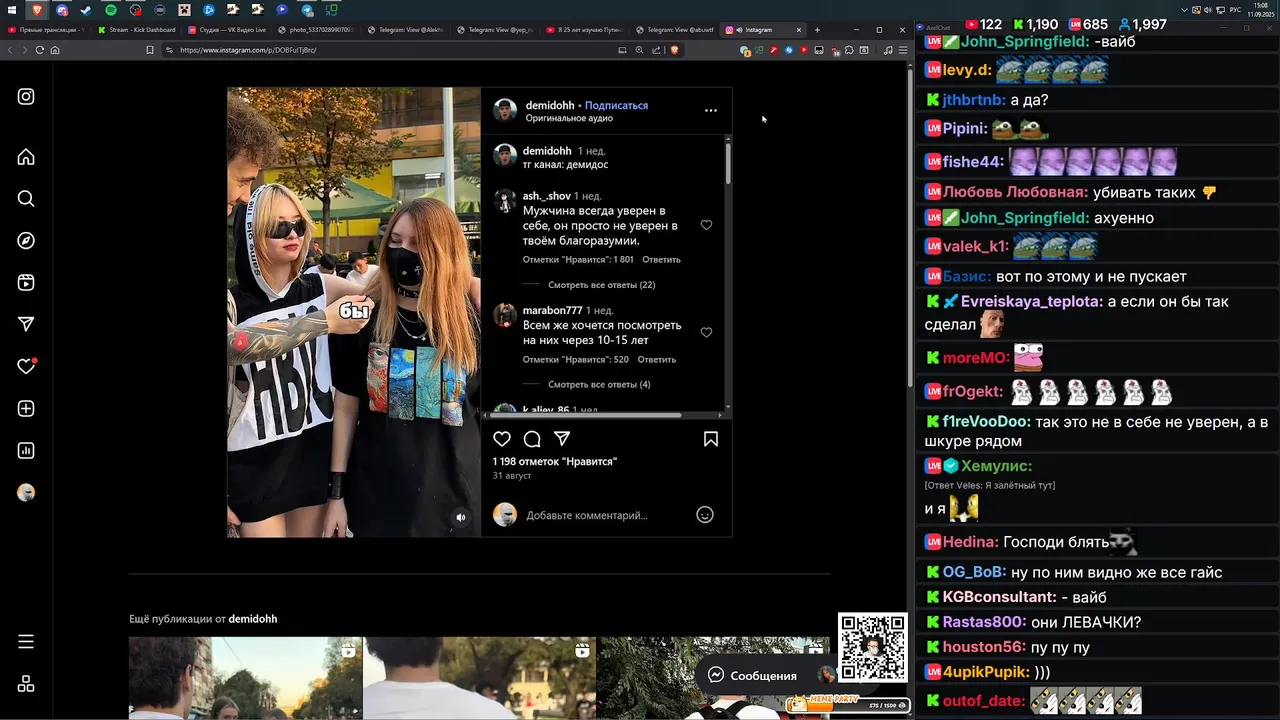Like the marabon777 comment
This screenshot has width=1280, height=720.
(x=706, y=332)
